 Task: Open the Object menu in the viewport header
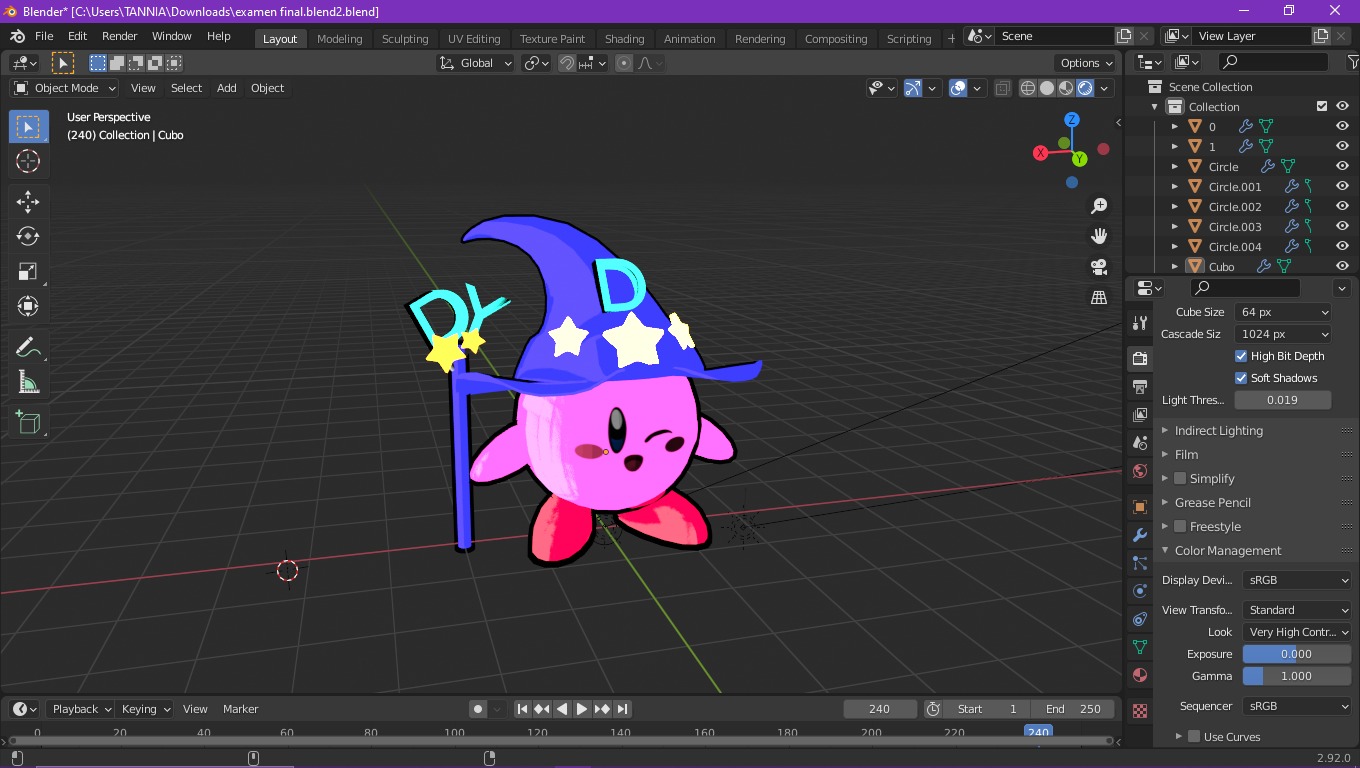[267, 88]
